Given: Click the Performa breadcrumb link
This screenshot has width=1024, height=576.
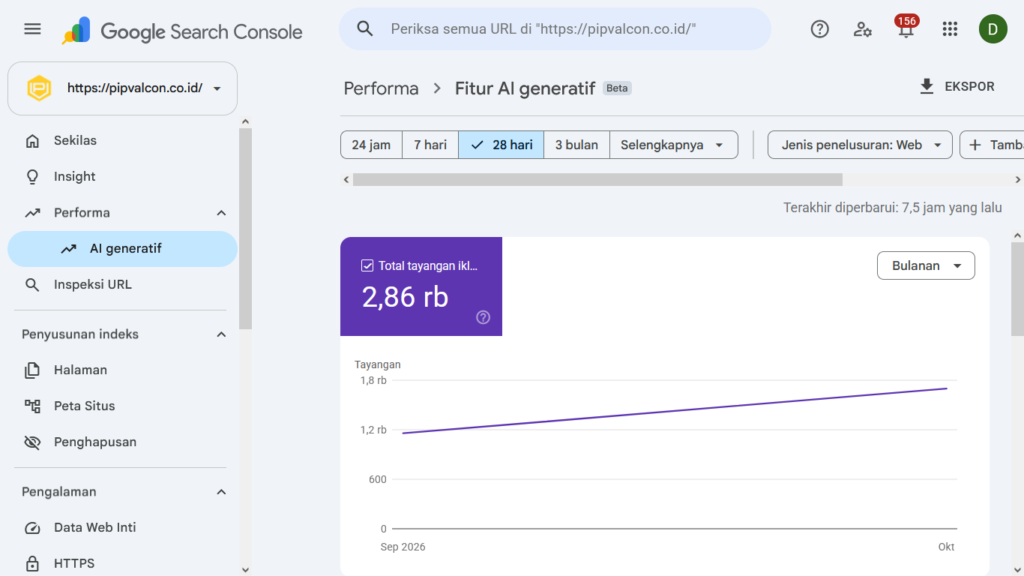Looking at the screenshot, I should (381, 88).
